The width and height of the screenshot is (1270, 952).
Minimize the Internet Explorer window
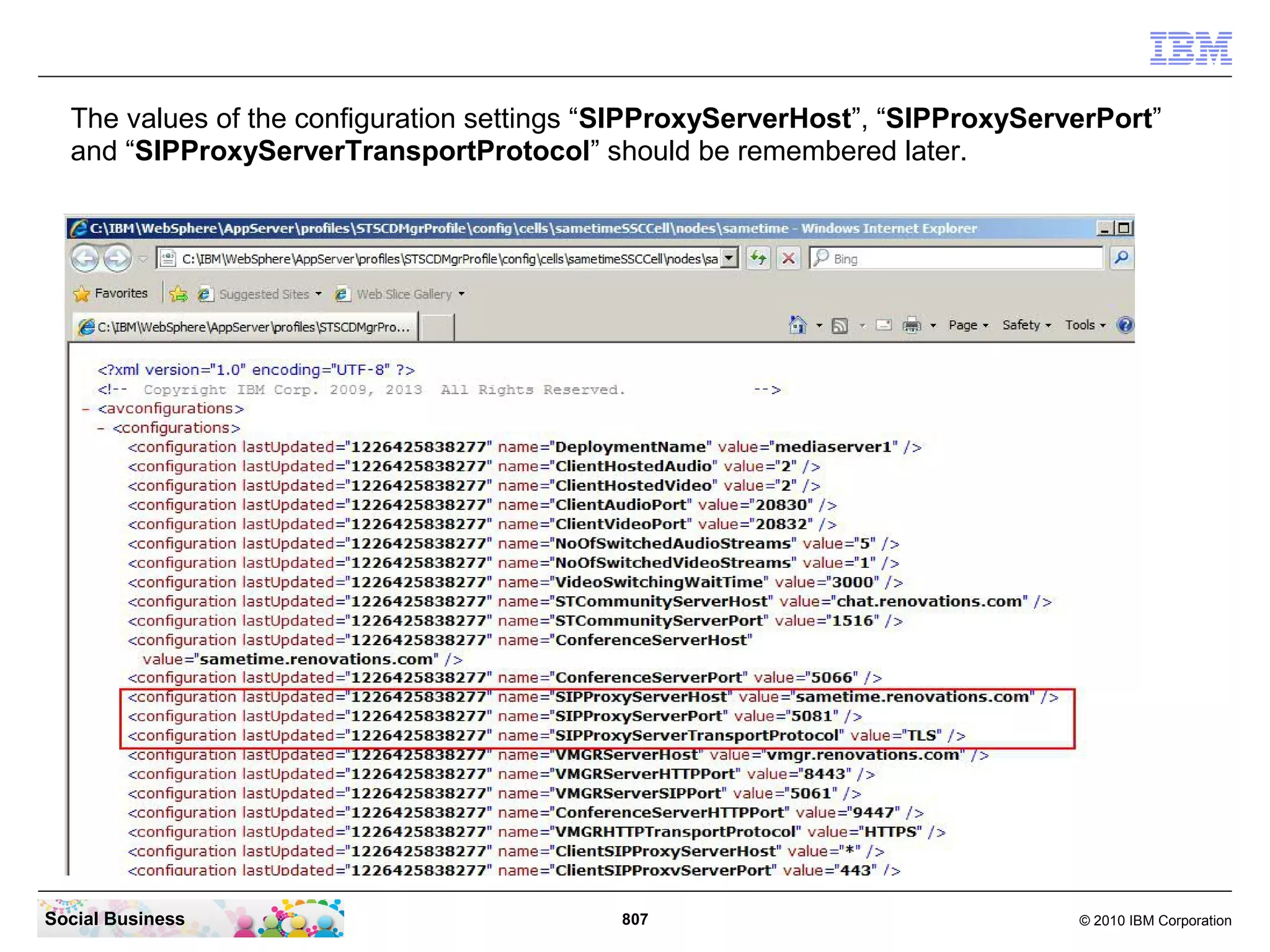(1104, 229)
